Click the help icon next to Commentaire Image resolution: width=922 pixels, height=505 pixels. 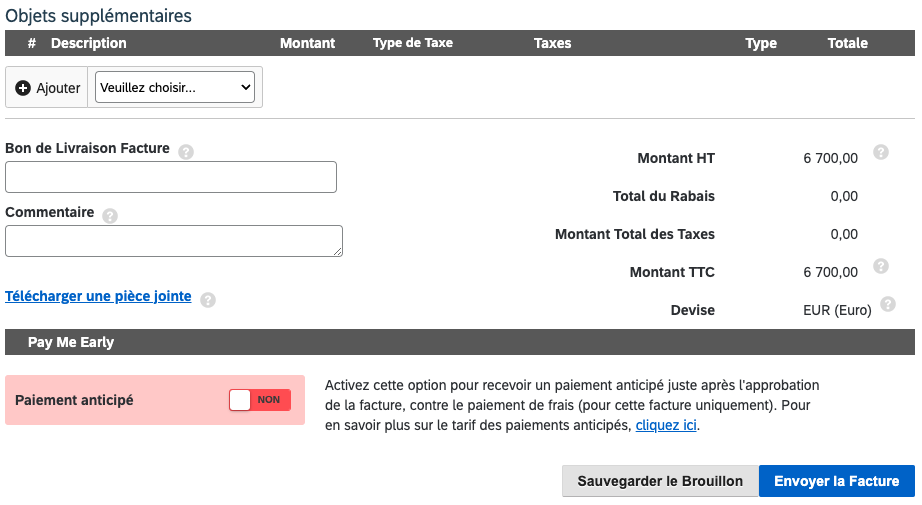point(110,216)
